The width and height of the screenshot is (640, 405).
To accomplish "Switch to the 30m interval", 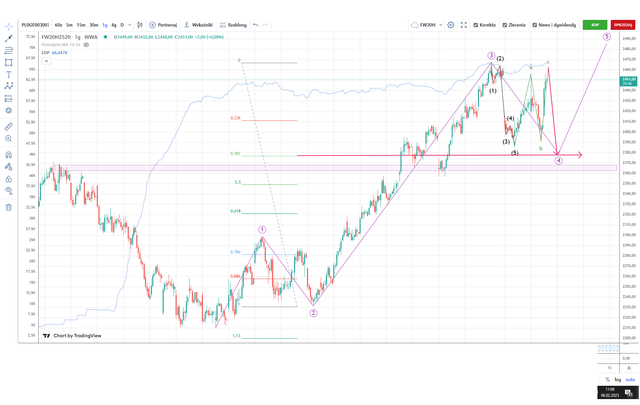I will (94, 25).
